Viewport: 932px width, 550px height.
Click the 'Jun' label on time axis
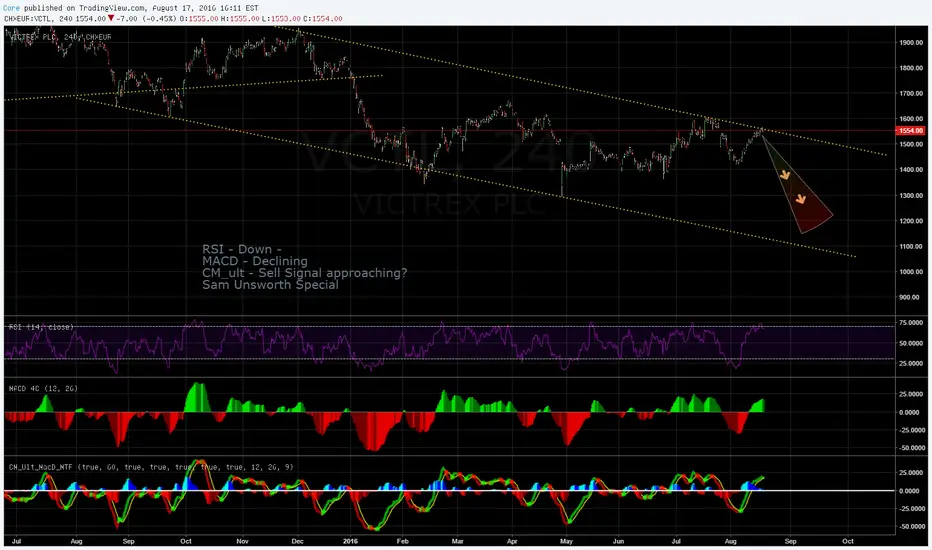click(x=619, y=541)
